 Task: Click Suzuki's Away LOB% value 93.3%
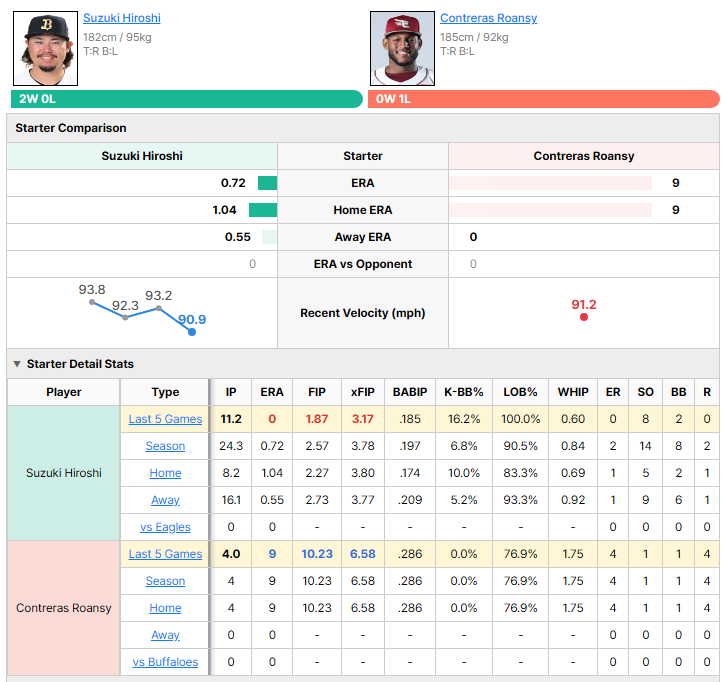click(520, 500)
